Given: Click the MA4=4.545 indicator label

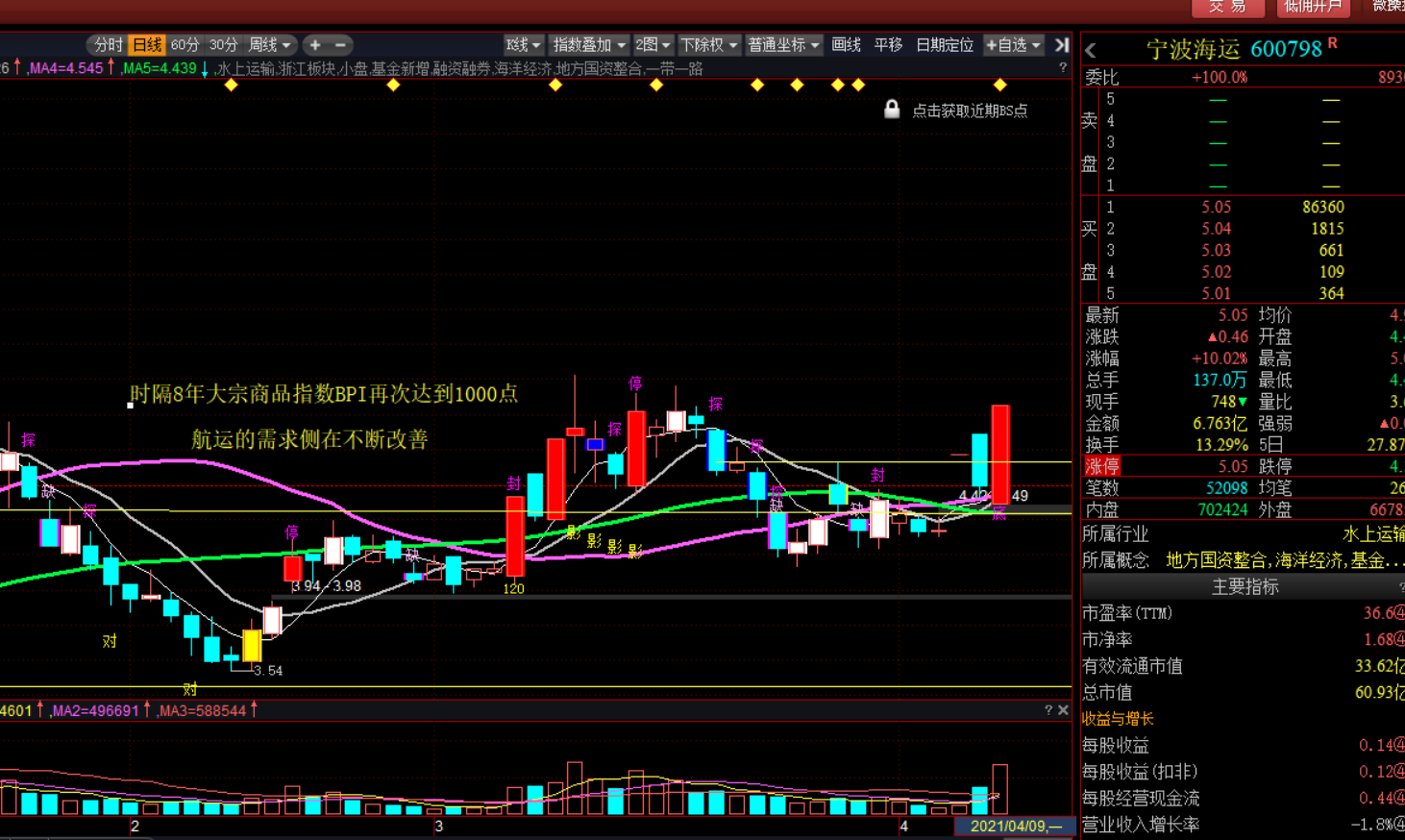Looking at the screenshot, I should click(65, 69).
